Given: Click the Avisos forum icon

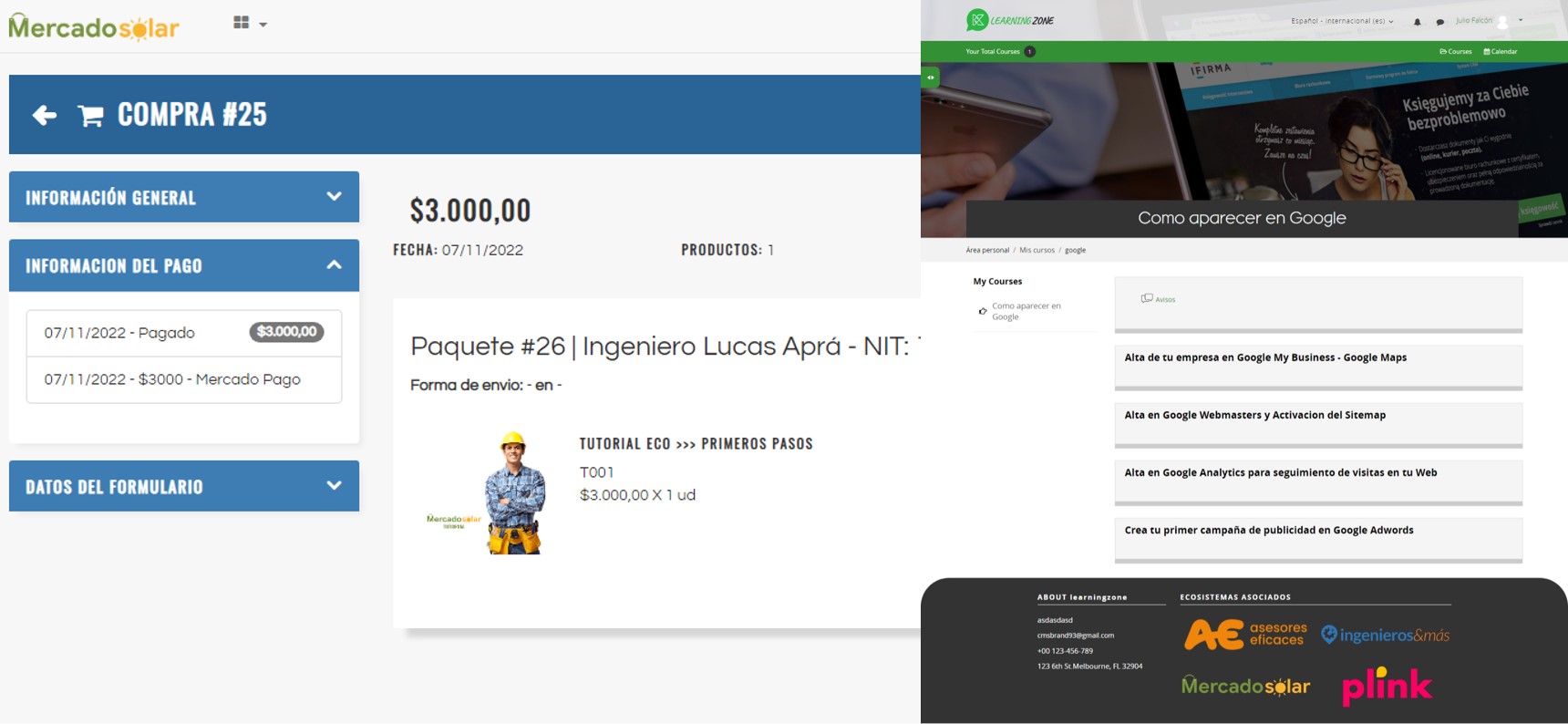Looking at the screenshot, I should tap(1147, 298).
